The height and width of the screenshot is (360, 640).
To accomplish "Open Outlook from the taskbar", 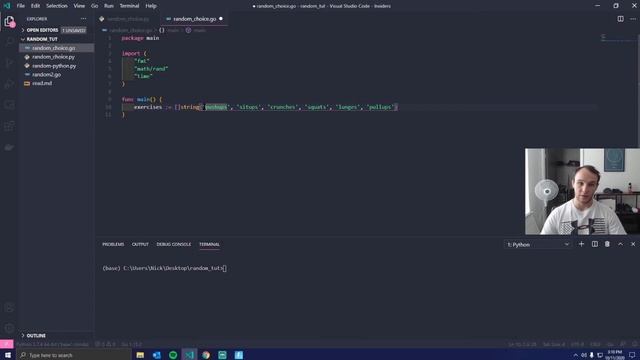I will point(157,355).
